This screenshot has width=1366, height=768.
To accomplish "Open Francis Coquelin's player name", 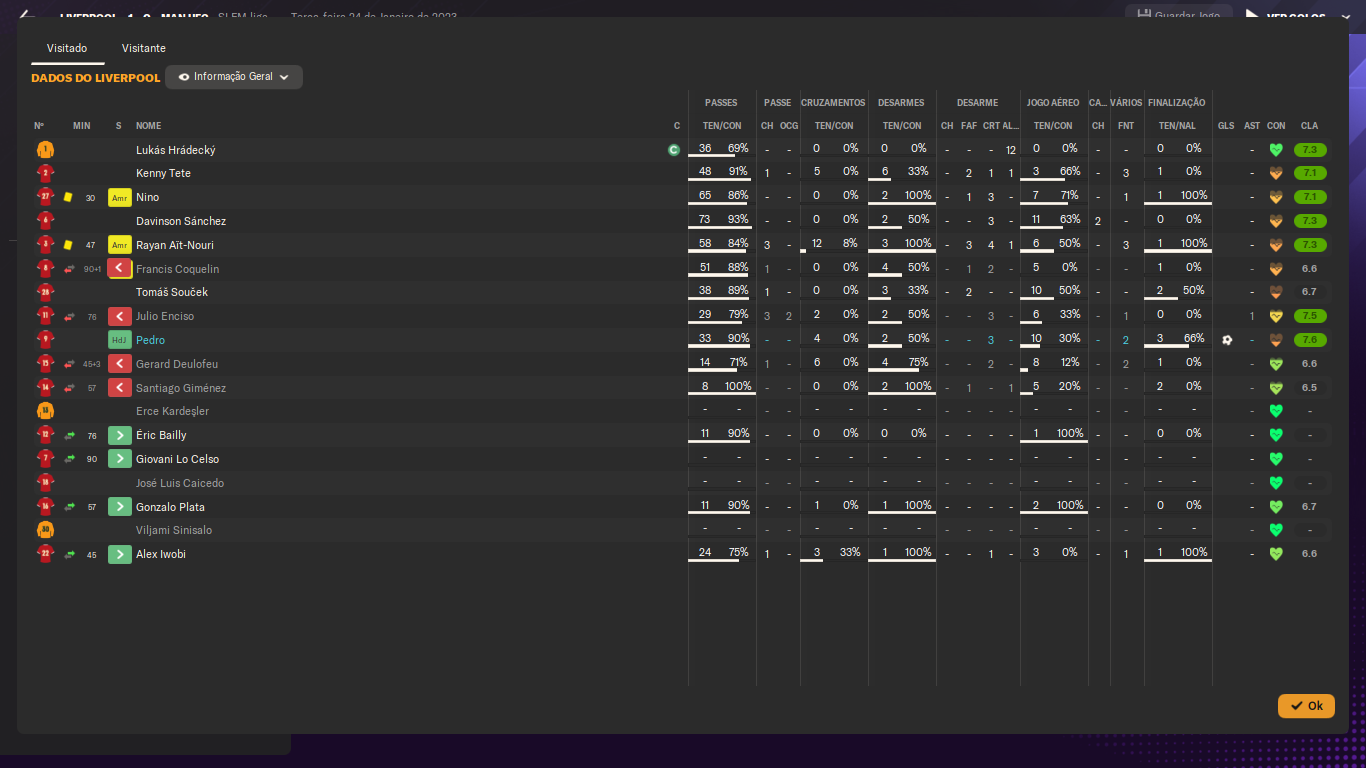I will pyautogui.click(x=177, y=269).
